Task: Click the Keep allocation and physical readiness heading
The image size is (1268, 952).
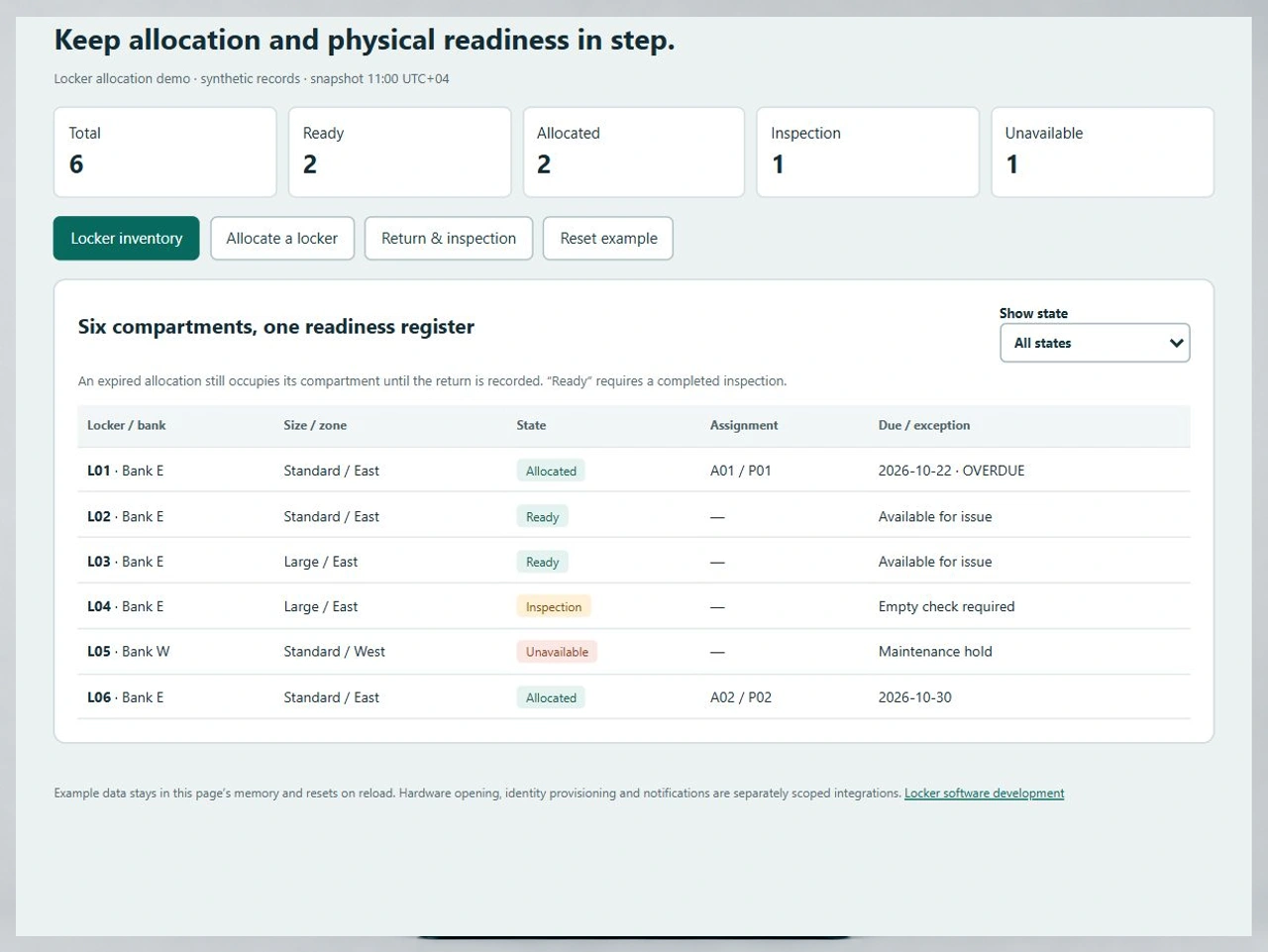Action: [x=365, y=40]
